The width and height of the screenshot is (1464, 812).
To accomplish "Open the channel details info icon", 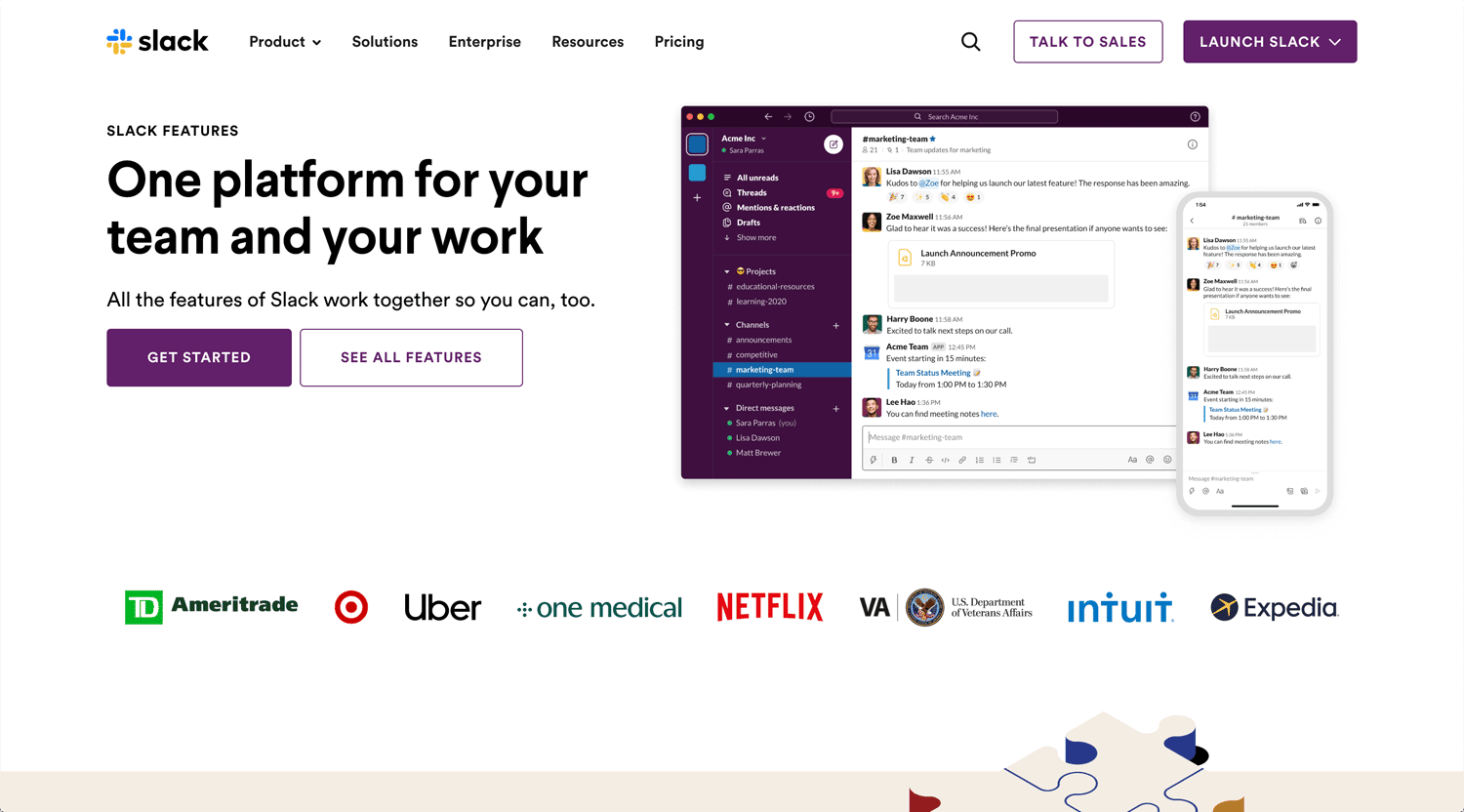I will click(1192, 144).
